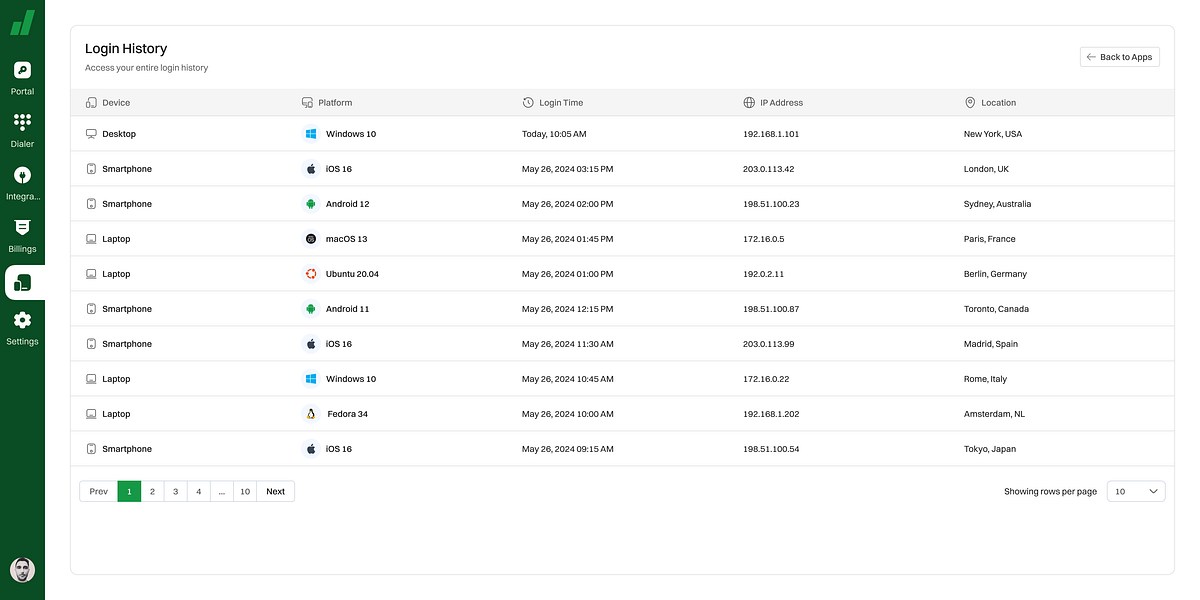Go to page 3
This screenshot has width=1200, height=600.
175,491
